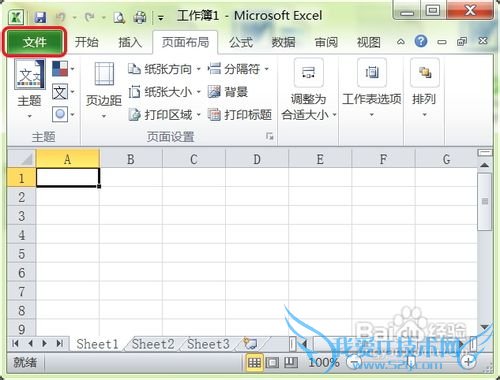This screenshot has height=380, width=500.
Task: Minimize the ribbon with the caret icon
Action: click(401, 42)
